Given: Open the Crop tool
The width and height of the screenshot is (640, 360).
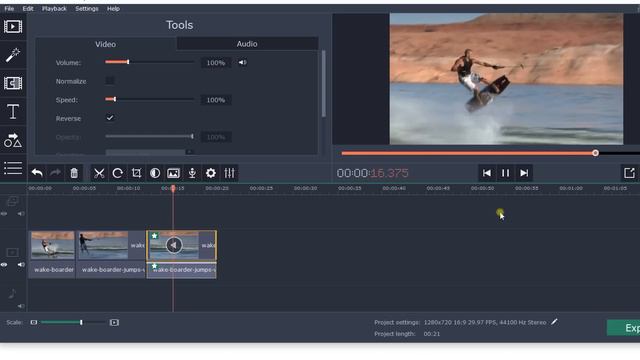Looking at the screenshot, I should pos(136,173).
